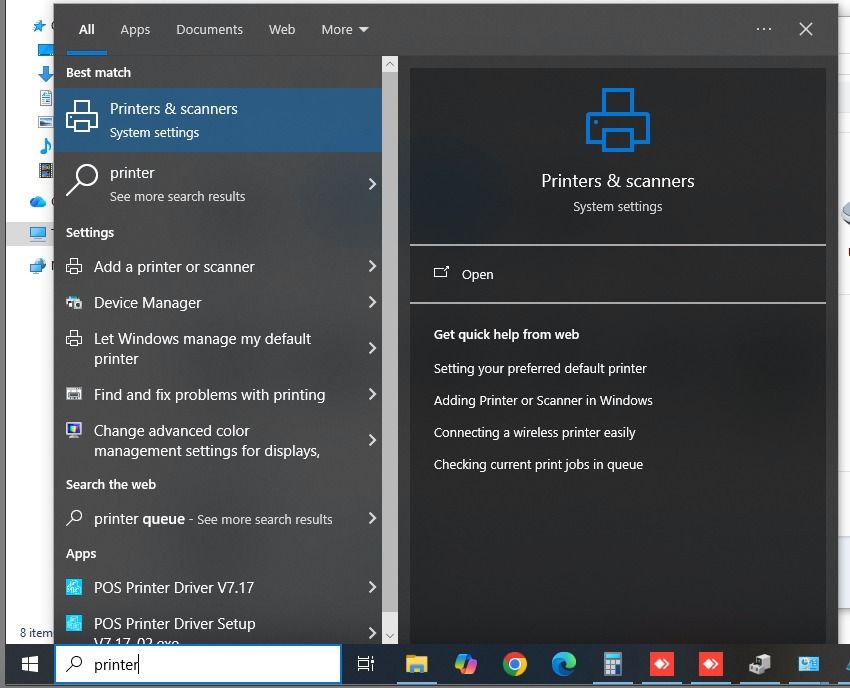Launch Google Chrome from the taskbar
The width and height of the screenshot is (850, 688).
click(x=514, y=664)
